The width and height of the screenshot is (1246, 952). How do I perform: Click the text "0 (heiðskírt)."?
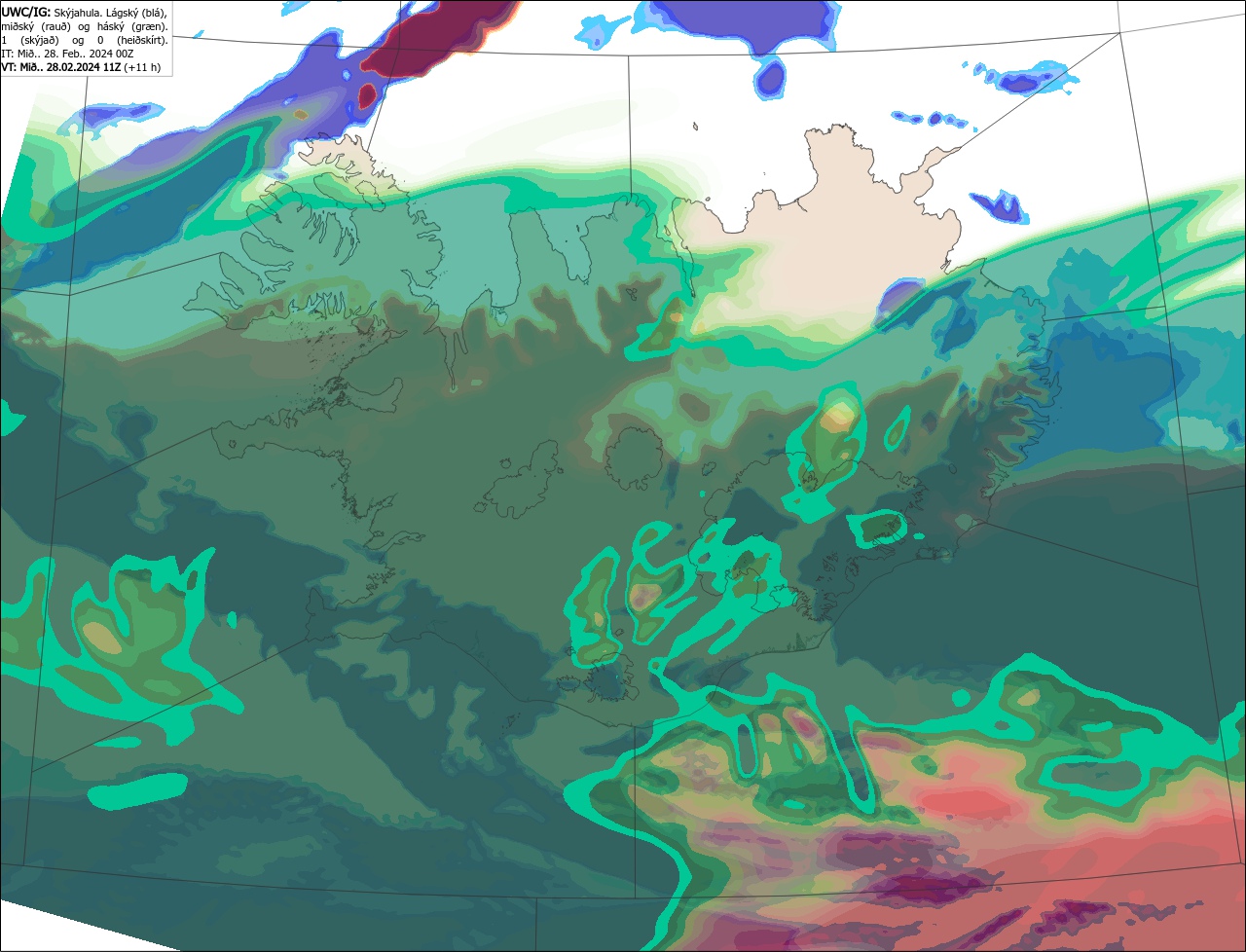tap(132, 41)
